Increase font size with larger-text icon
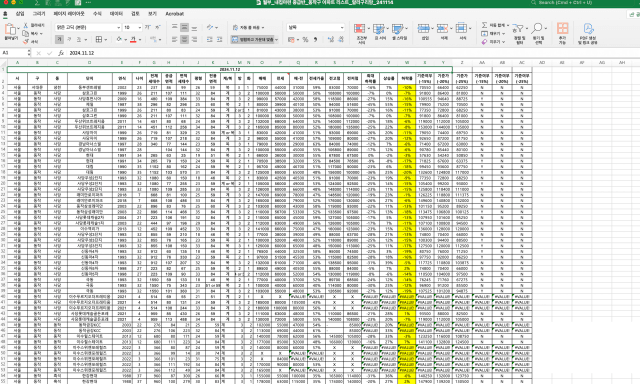The image size is (640, 384). coord(147,27)
